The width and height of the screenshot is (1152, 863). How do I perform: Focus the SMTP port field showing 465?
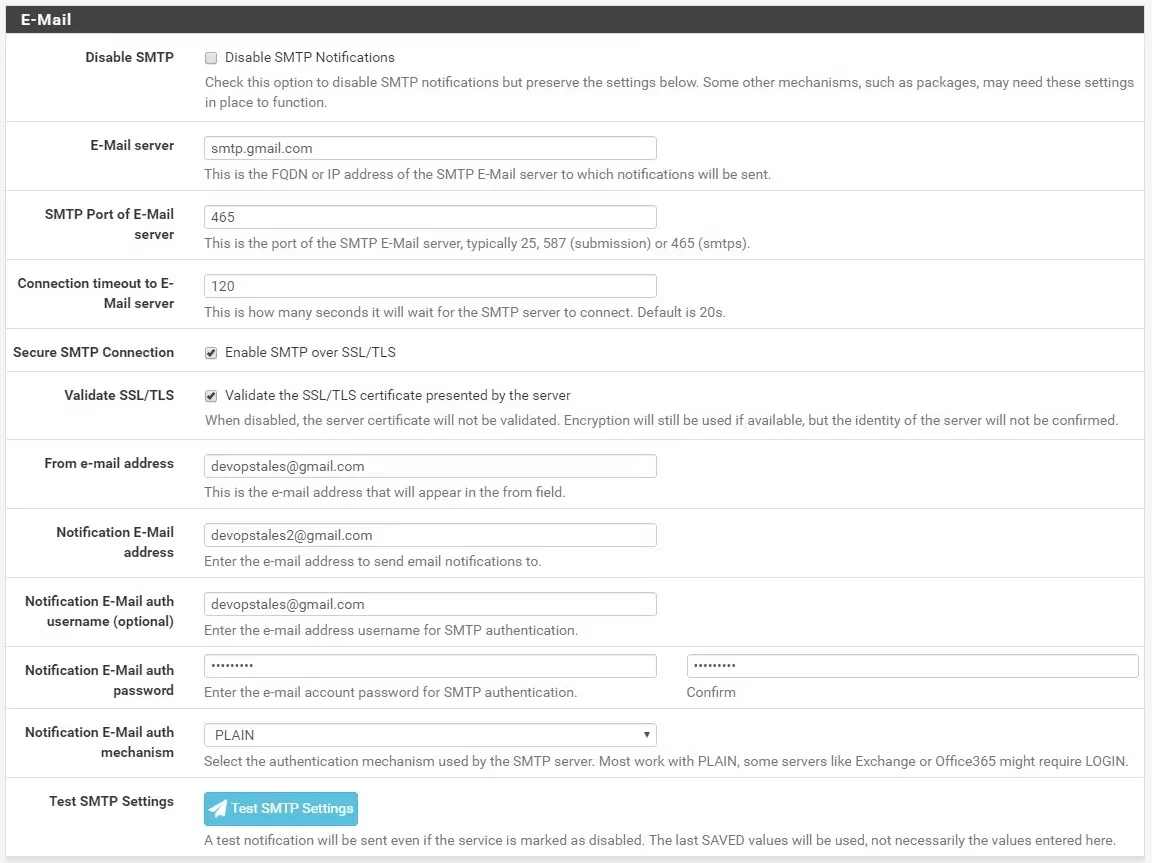429,217
